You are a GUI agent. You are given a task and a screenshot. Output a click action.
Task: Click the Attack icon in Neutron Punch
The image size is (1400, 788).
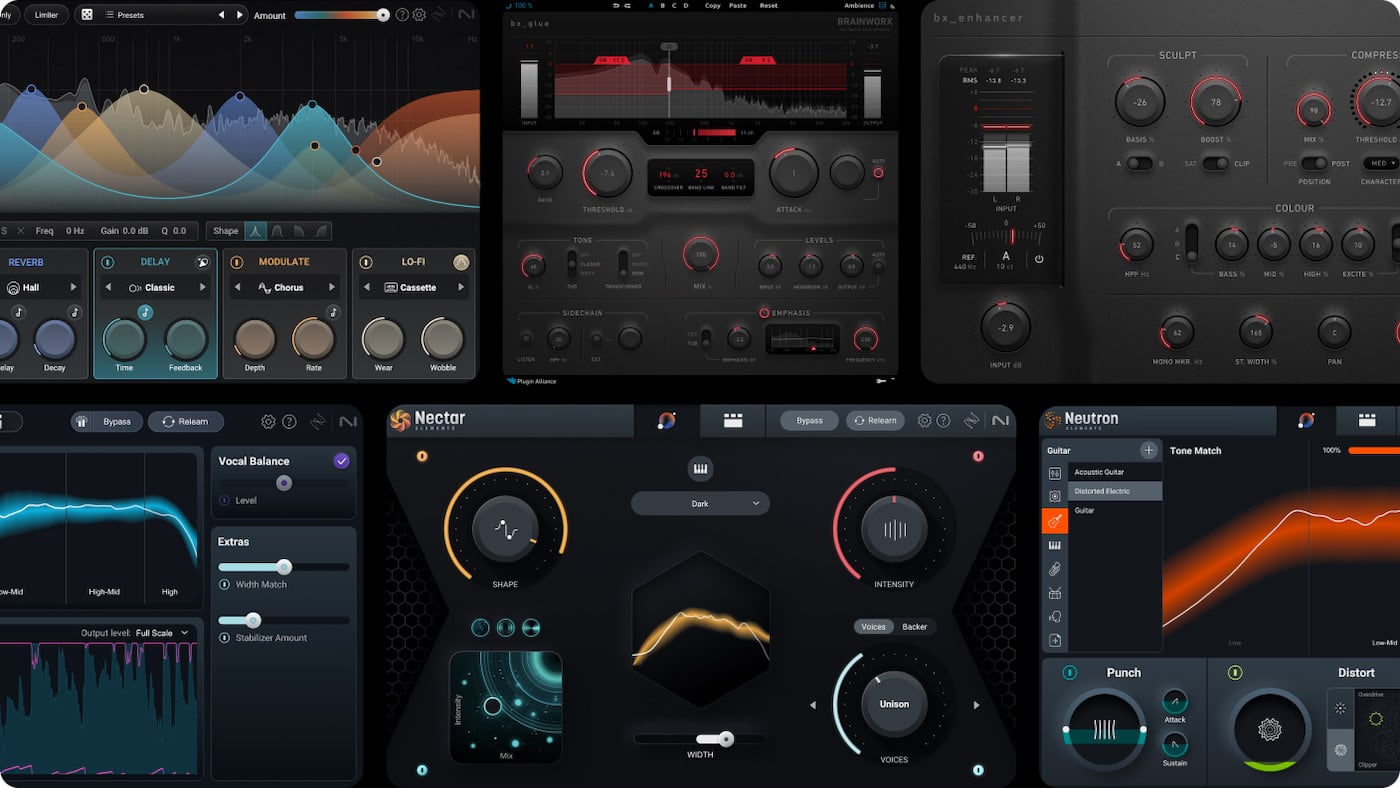(x=1175, y=702)
